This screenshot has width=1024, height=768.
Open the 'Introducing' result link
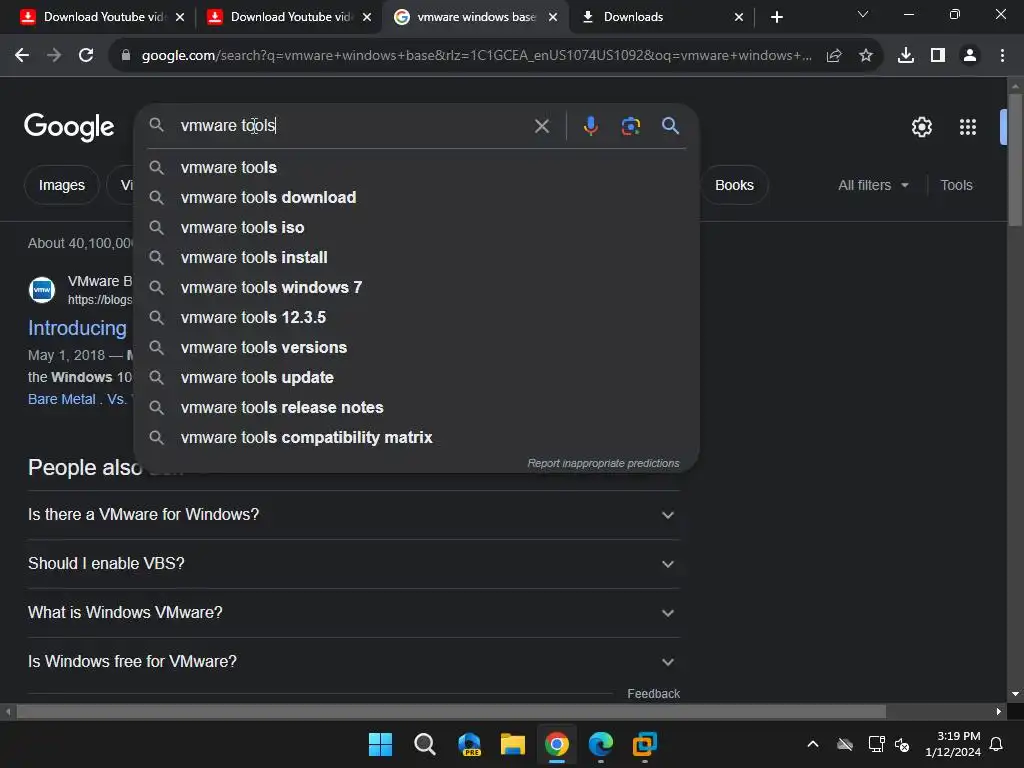[77, 328]
